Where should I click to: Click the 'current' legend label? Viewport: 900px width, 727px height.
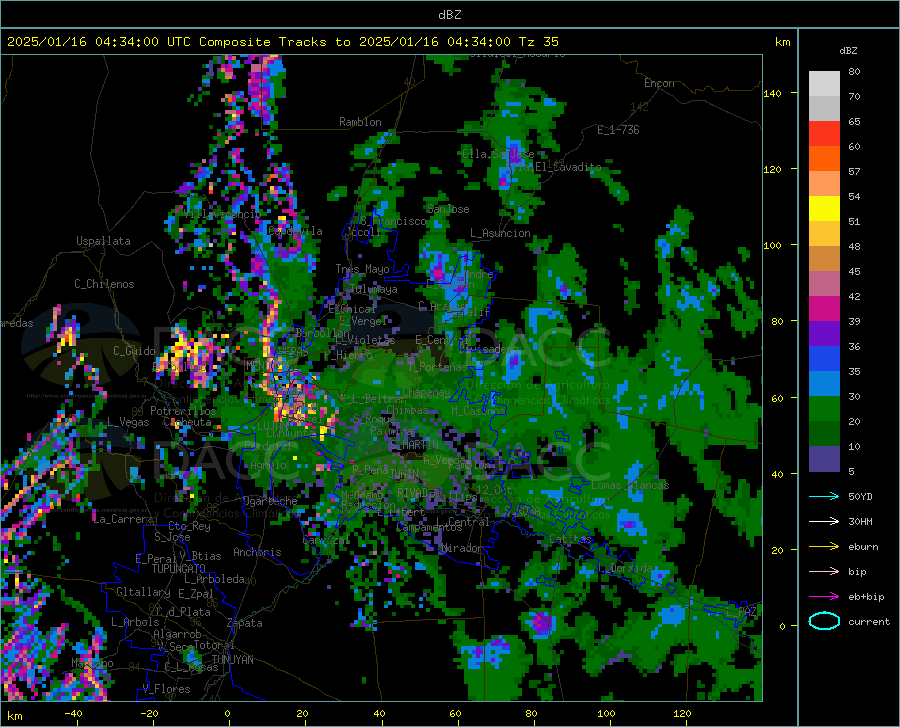pyautogui.click(x=869, y=621)
